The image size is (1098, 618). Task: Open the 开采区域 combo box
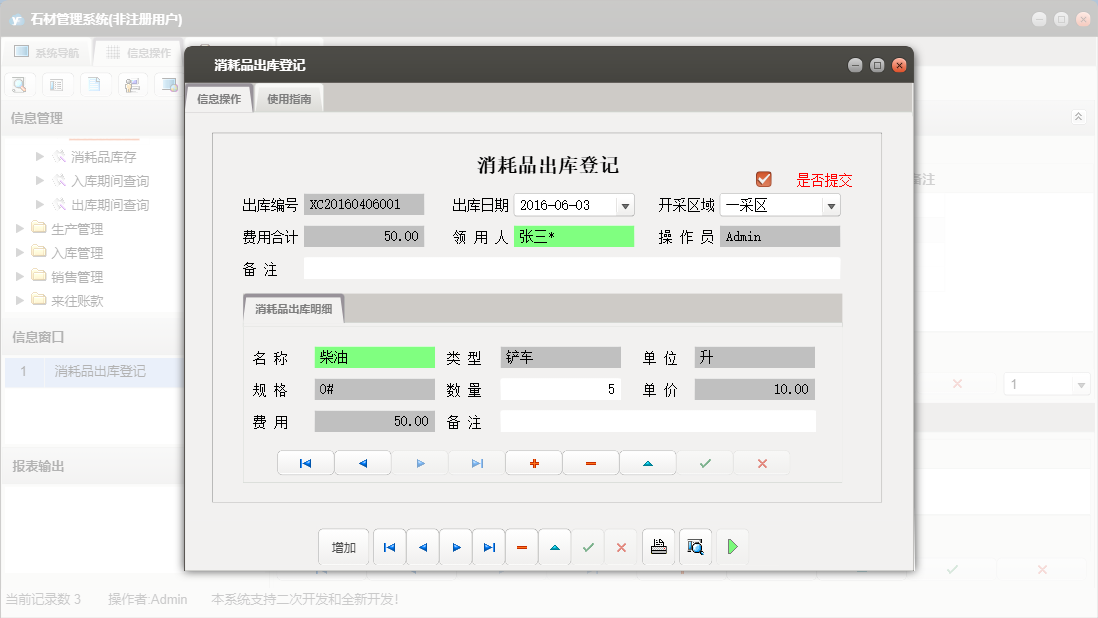[x=832, y=204]
